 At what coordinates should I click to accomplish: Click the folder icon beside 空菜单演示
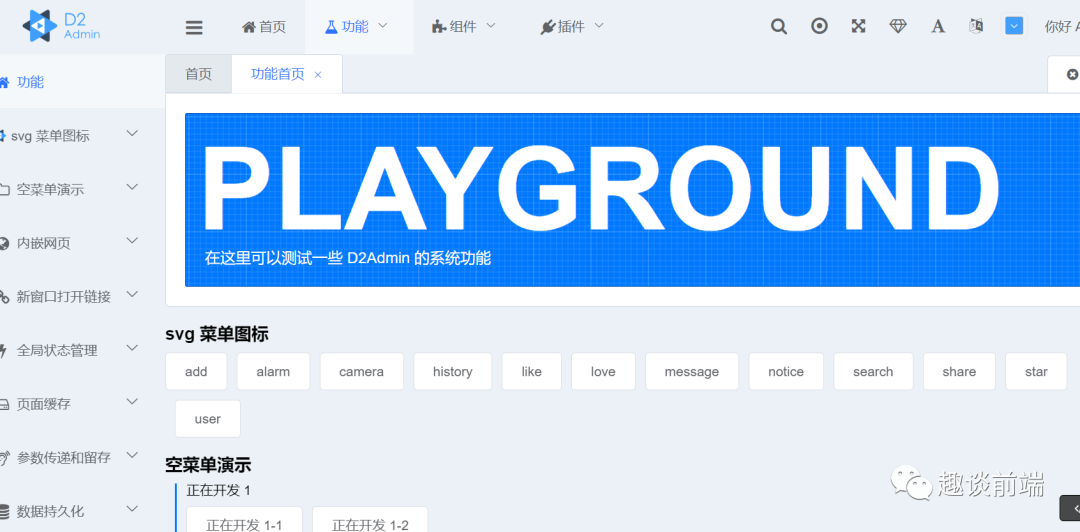tap(4, 190)
